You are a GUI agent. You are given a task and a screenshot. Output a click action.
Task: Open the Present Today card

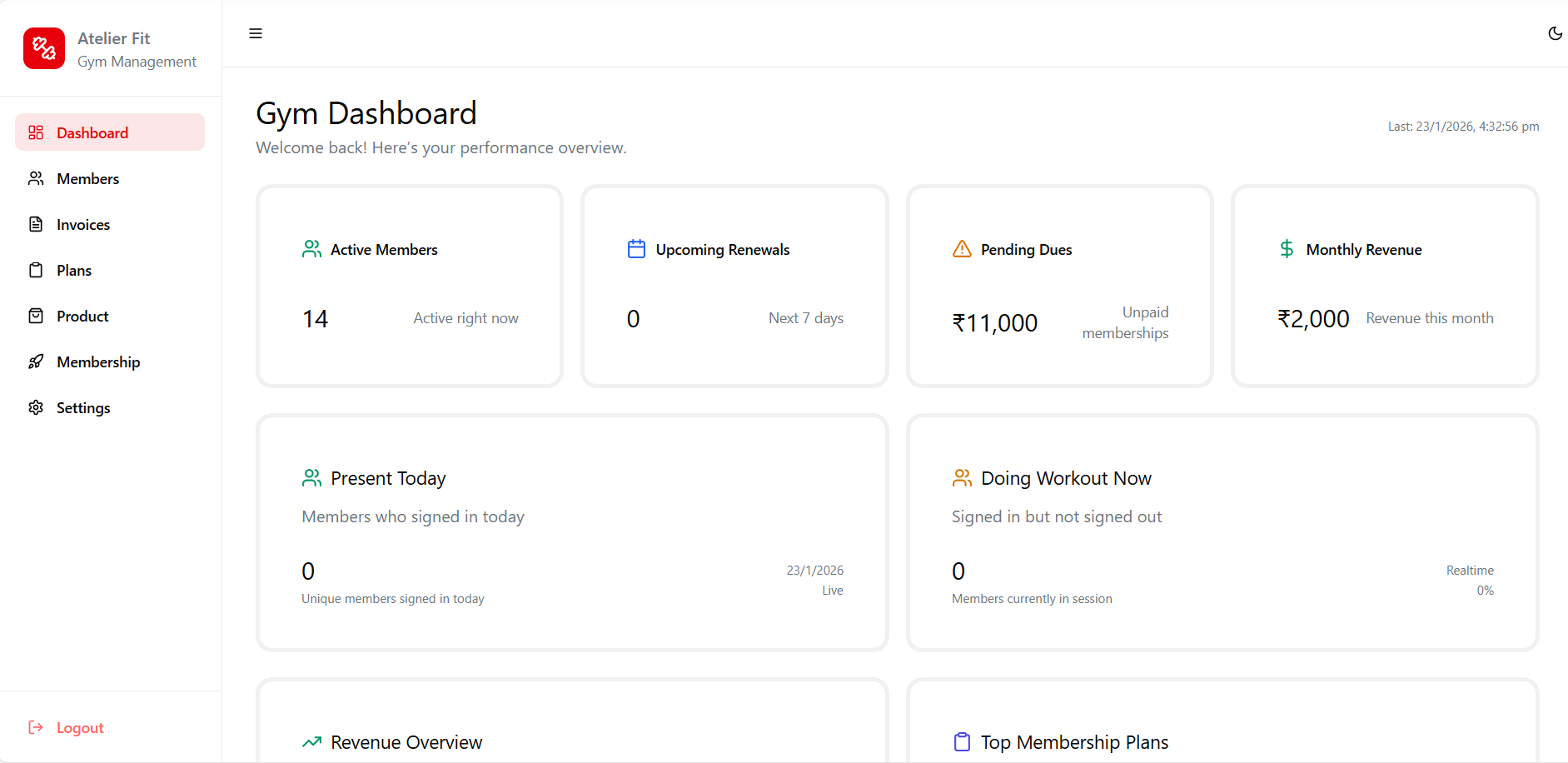coord(572,533)
